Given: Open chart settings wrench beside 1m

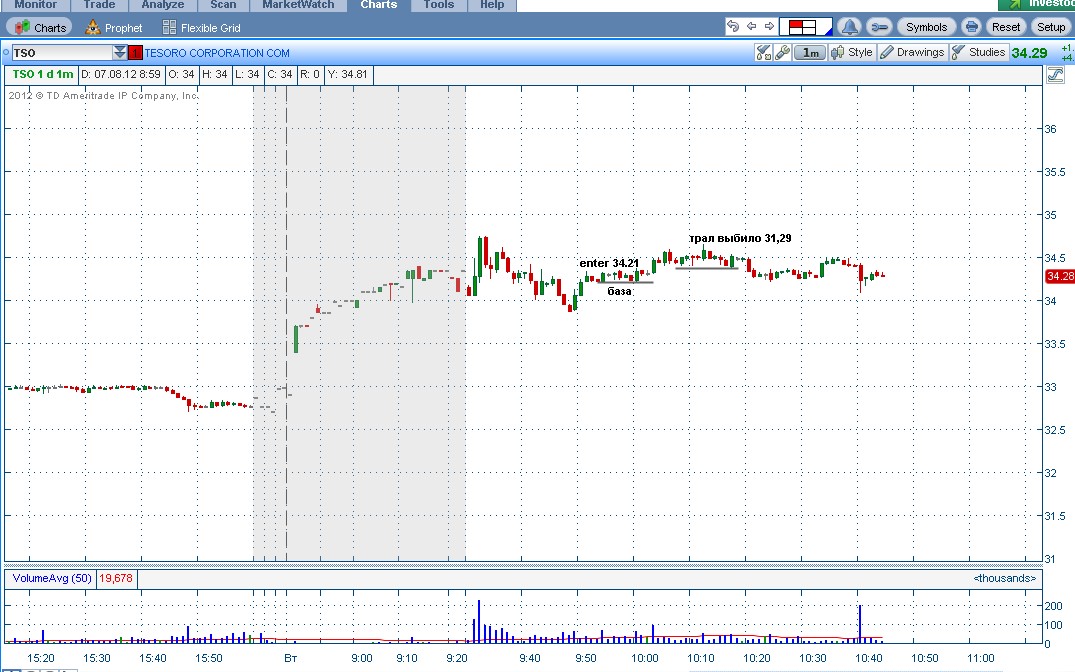Looking at the screenshot, I should pos(782,53).
